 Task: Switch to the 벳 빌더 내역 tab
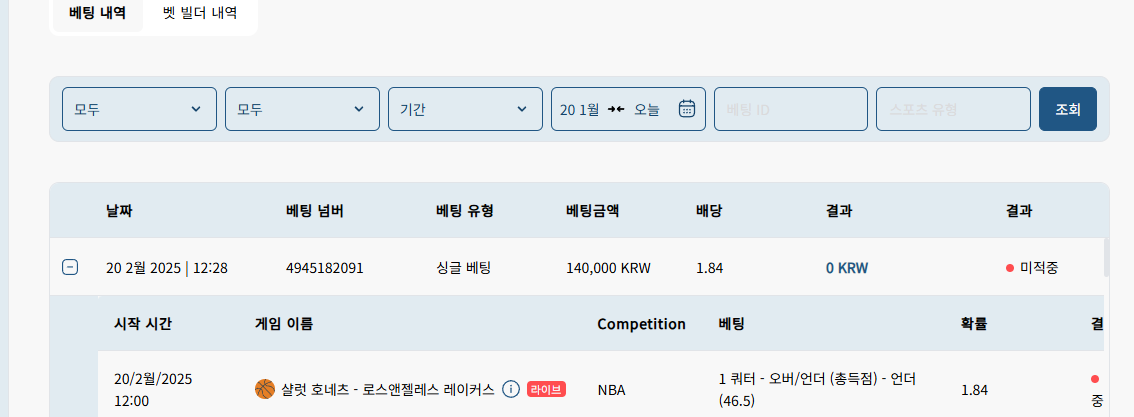pos(200,13)
